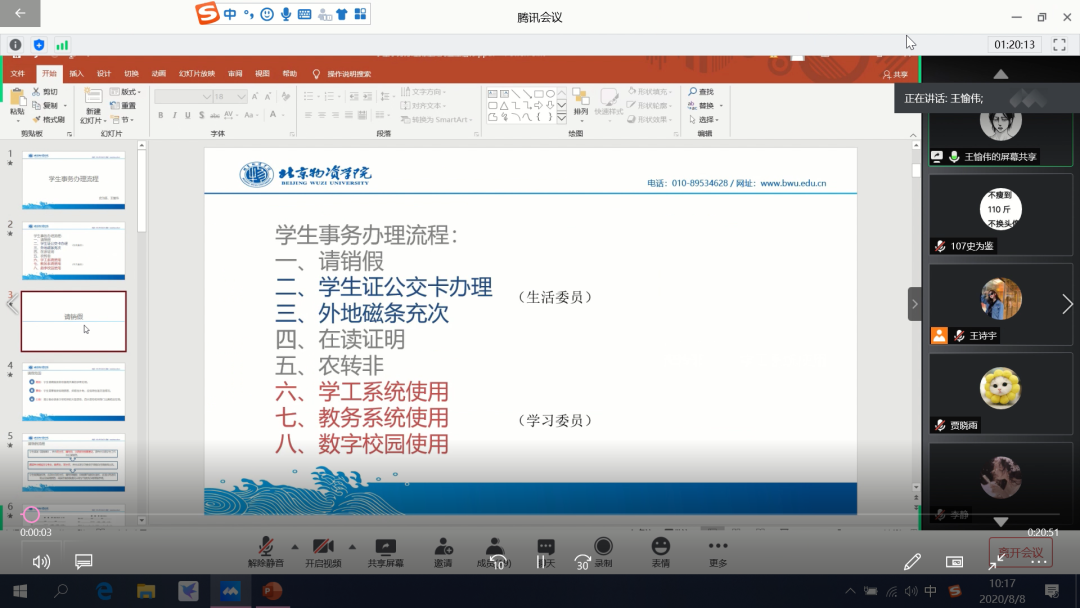Click the blue security shield icon
1080x608 pixels.
[39, 45]
